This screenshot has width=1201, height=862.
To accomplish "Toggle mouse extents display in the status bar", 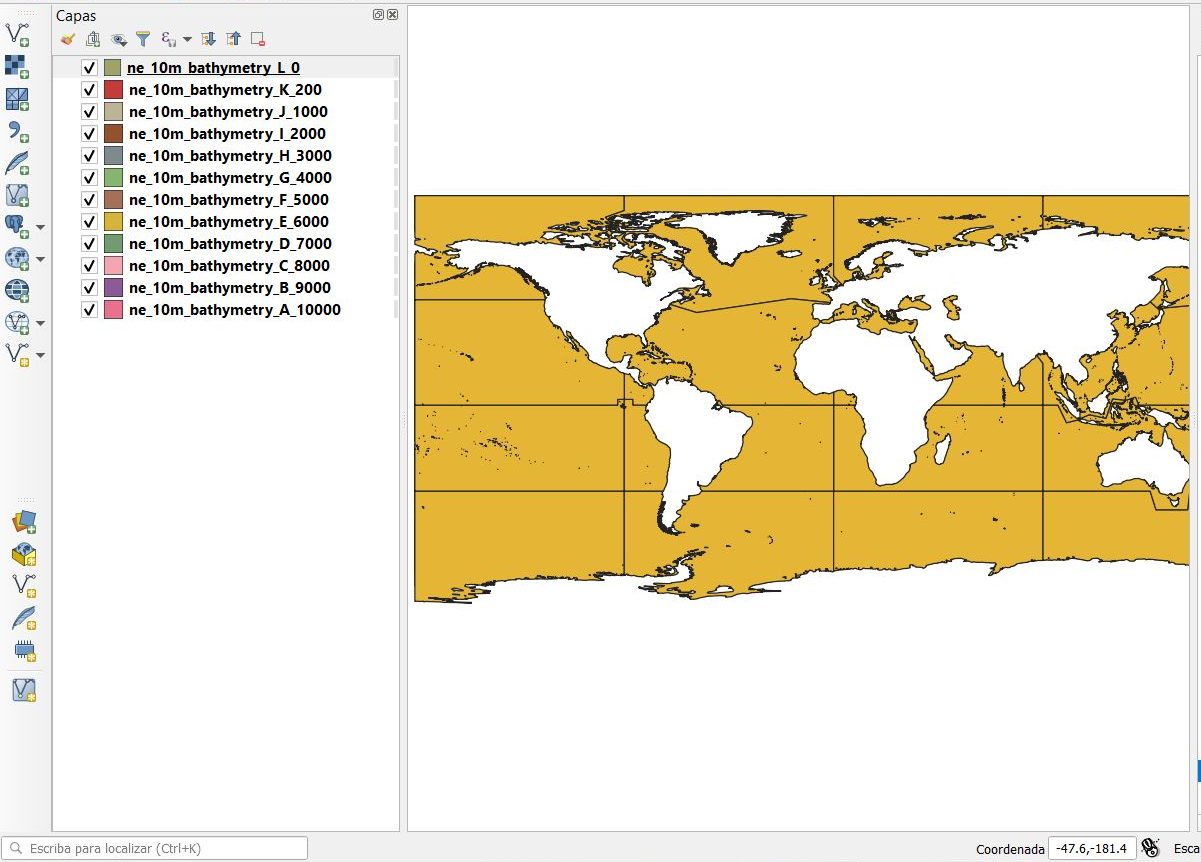I will [x=1150, y=848].
